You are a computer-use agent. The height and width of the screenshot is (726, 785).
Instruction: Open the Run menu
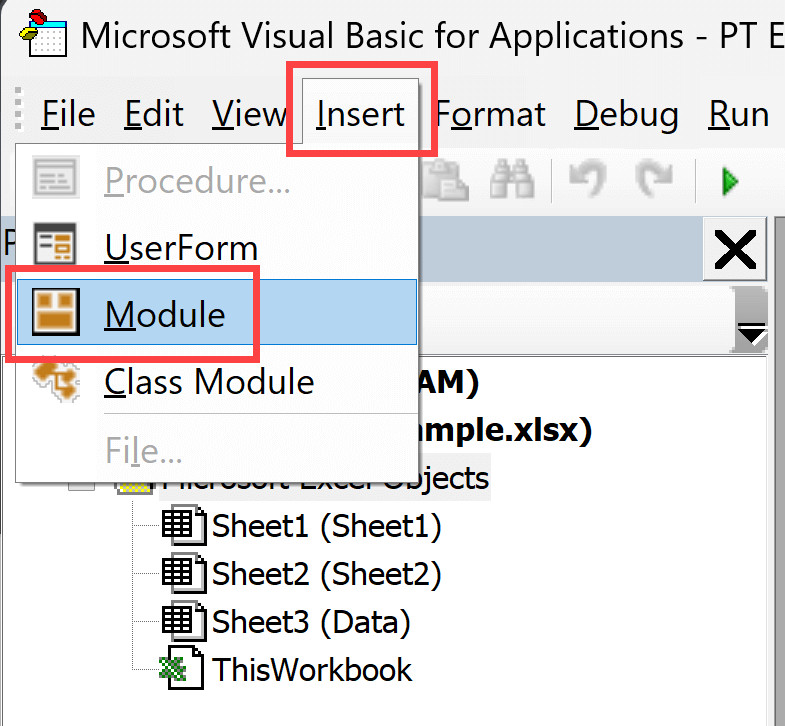click(738, 115)
